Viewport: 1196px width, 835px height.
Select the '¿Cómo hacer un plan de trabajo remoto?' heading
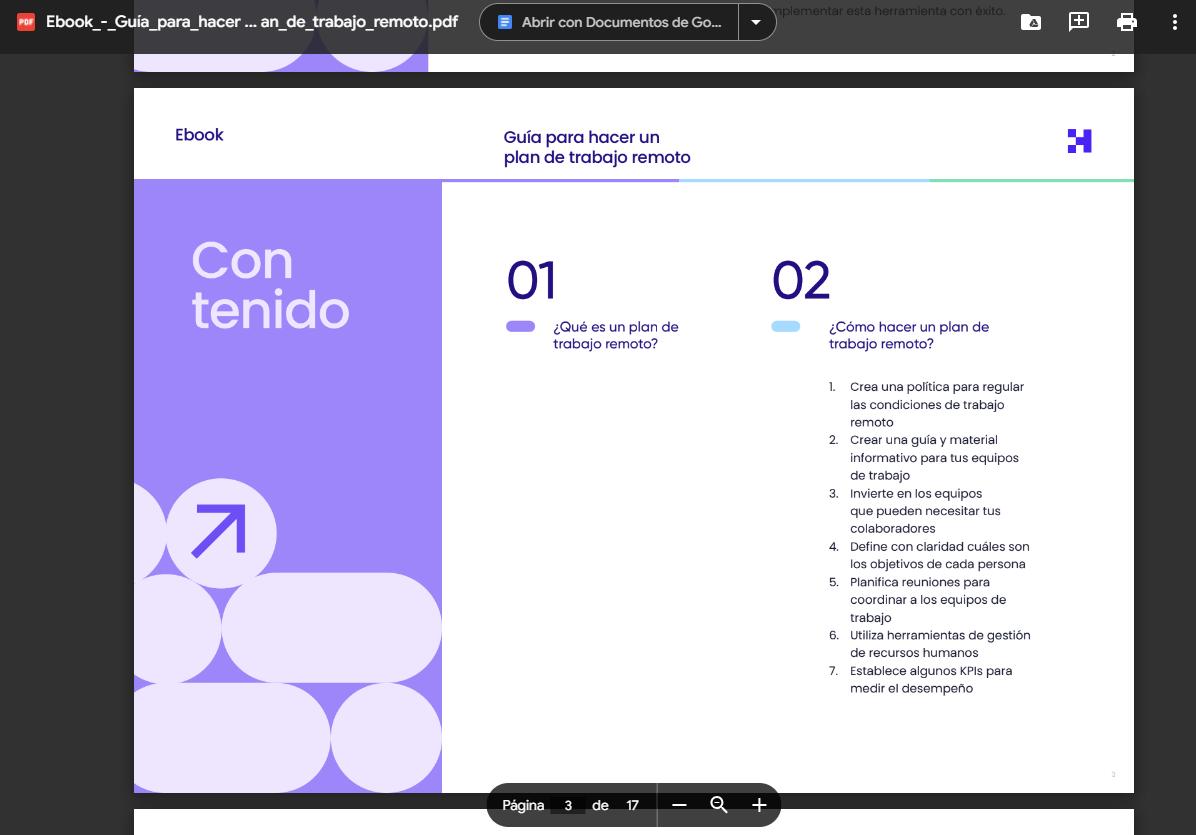tap(909, 335)
